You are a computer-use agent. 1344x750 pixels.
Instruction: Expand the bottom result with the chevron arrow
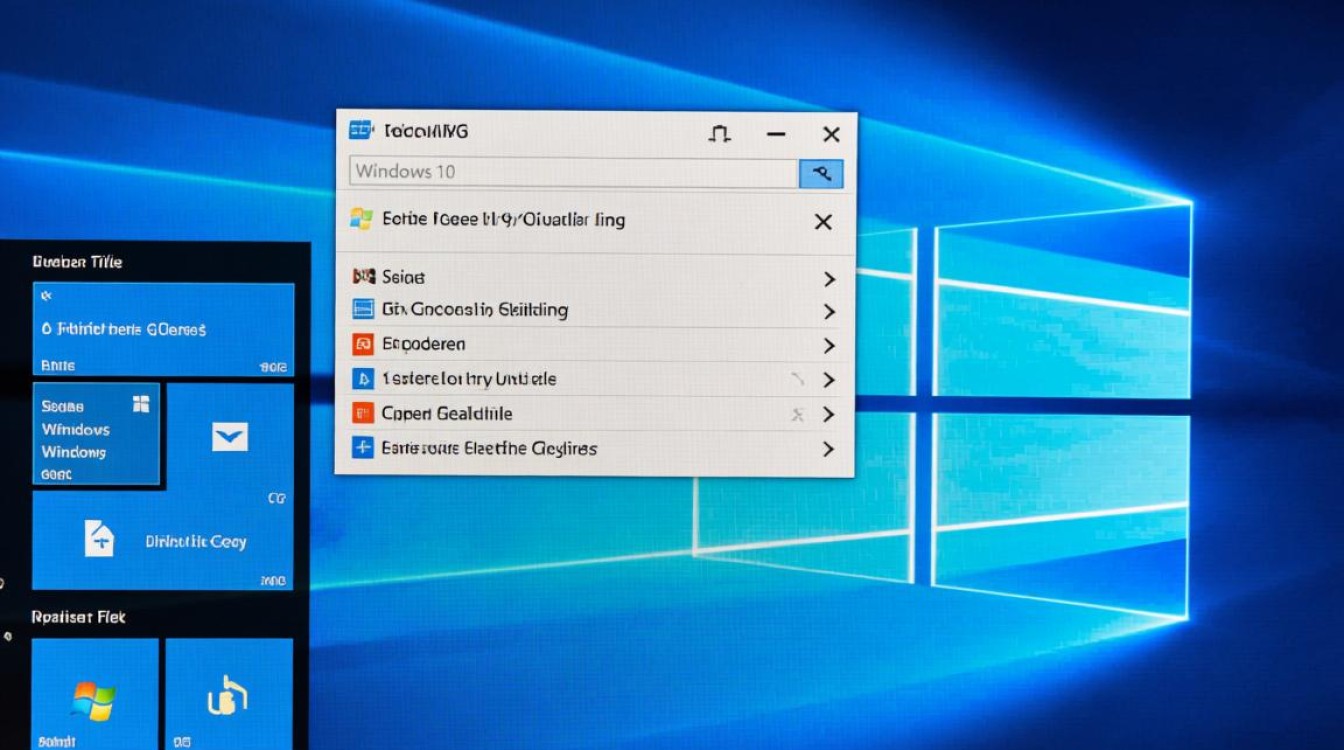(829, 449)
